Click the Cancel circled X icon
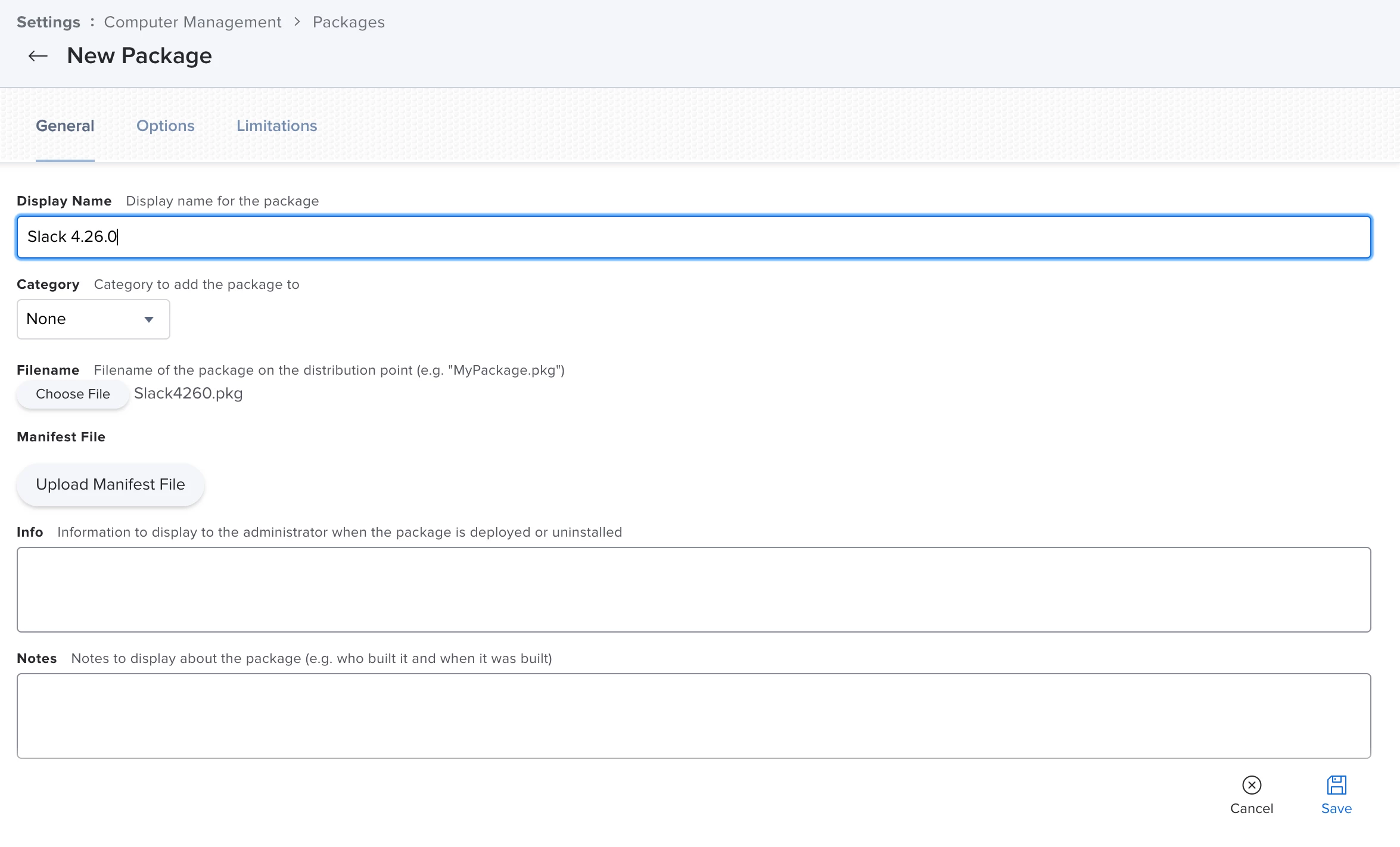 coord(1252,785)
